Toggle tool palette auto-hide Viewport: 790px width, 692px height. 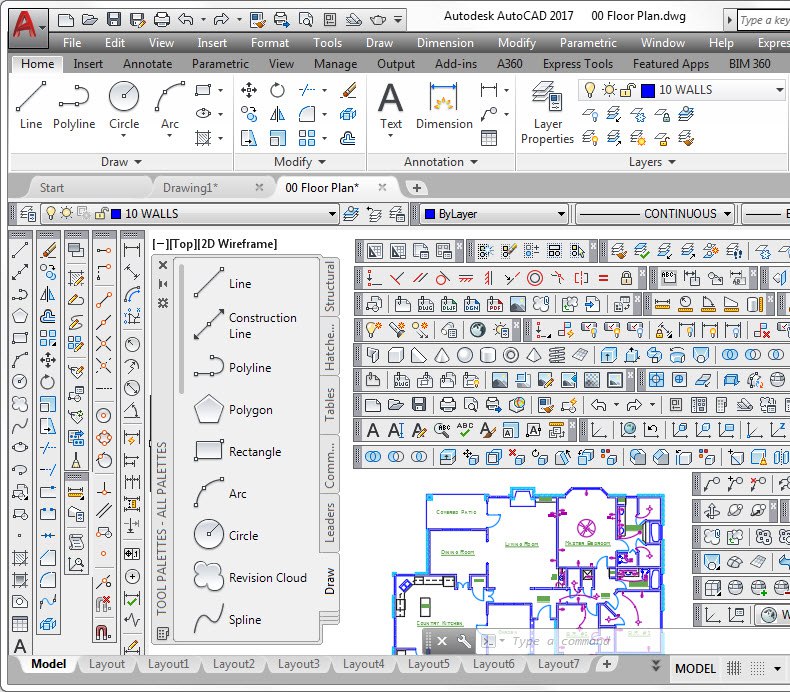pyautogui.click(x=163, y=284)
